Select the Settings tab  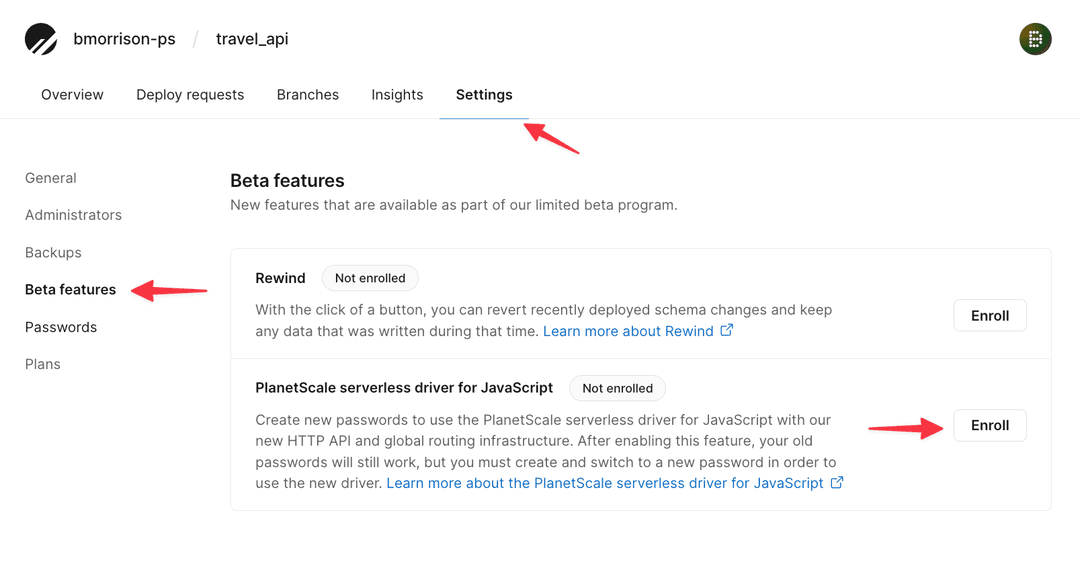click(x=484, y=95)
